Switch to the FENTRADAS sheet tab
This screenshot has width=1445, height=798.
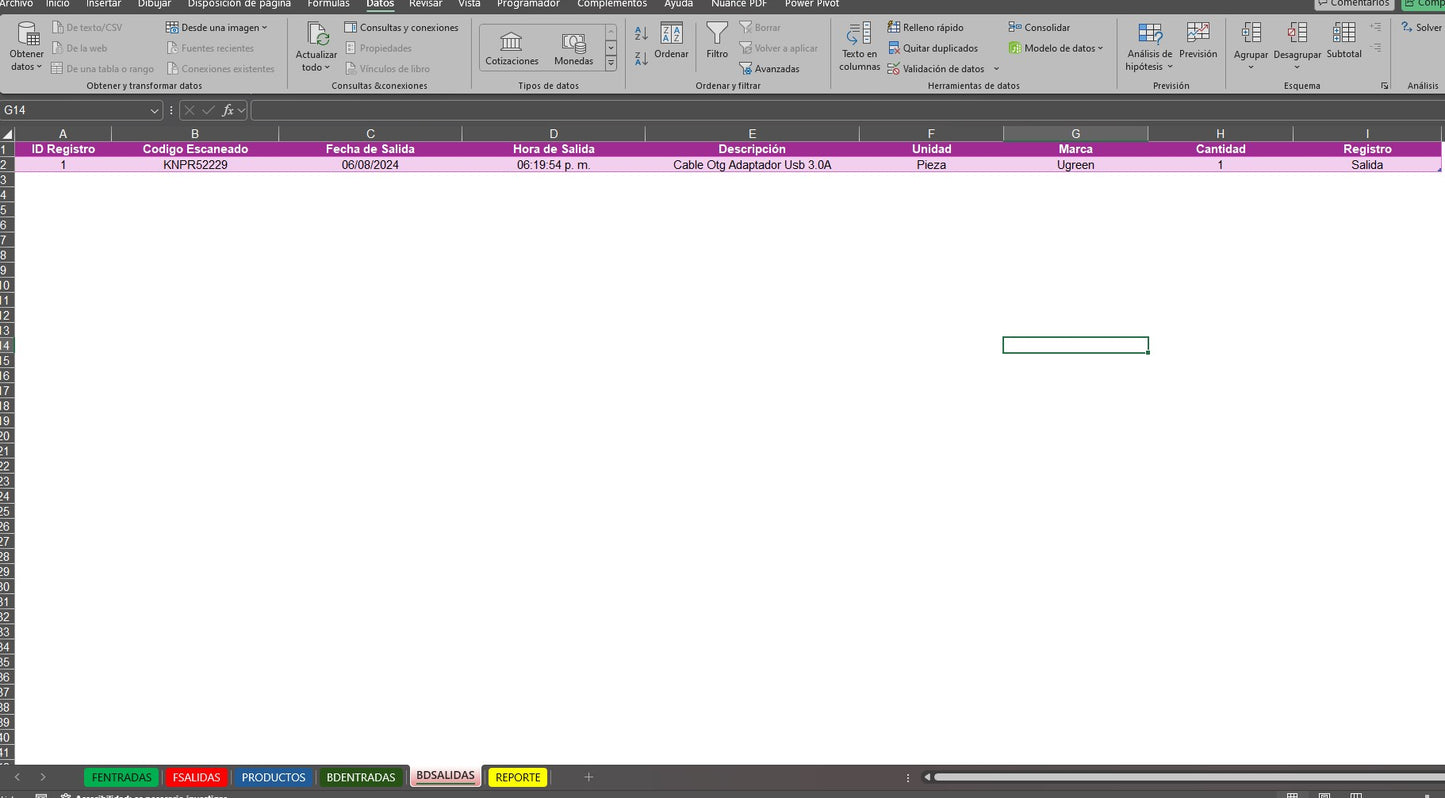coord(121,777)
